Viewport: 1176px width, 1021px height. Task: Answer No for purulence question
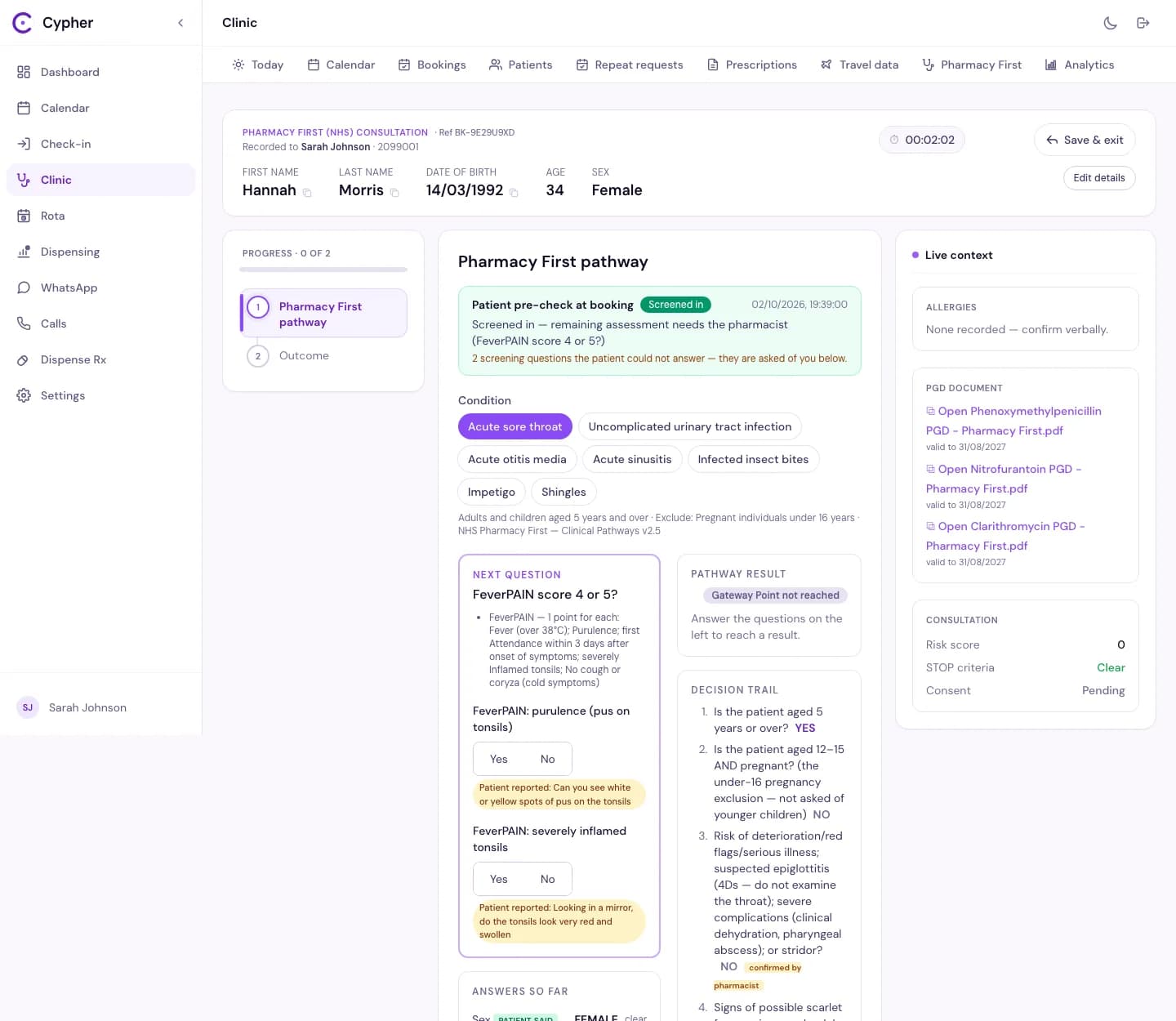tap(547, 759)
